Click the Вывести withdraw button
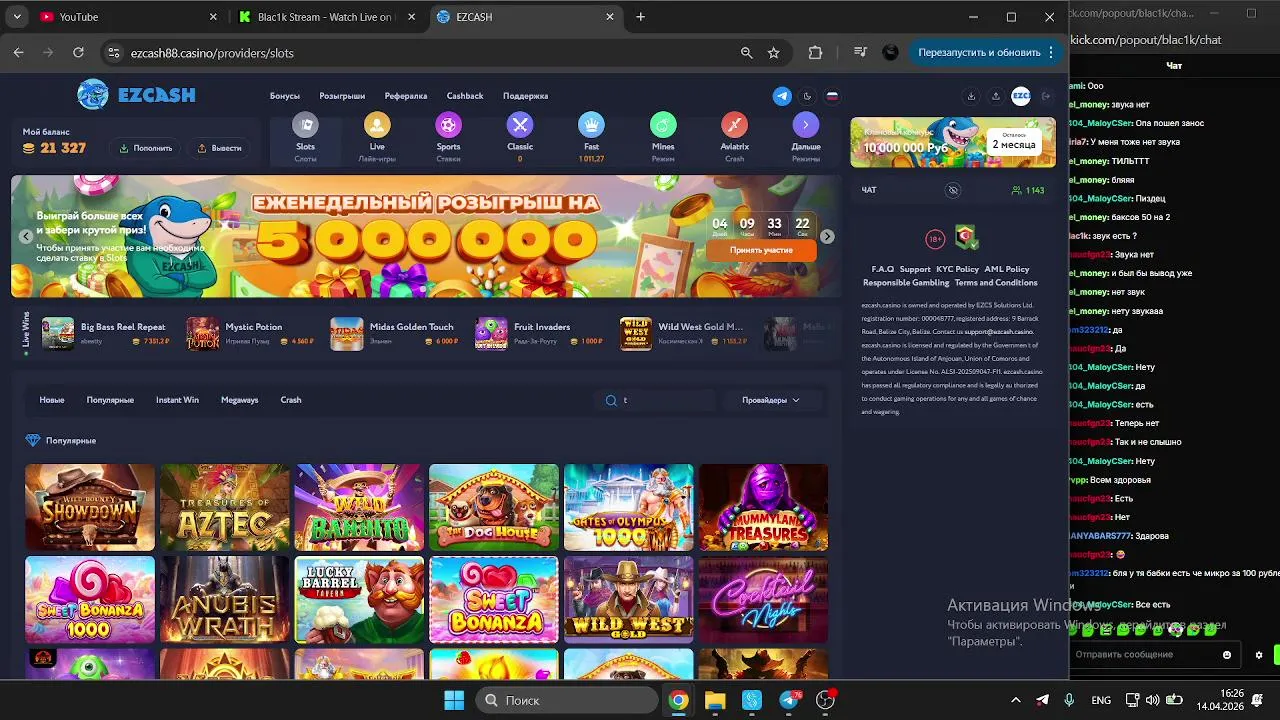This screenshot has height=720, width=1280. [x=219, y=148]
